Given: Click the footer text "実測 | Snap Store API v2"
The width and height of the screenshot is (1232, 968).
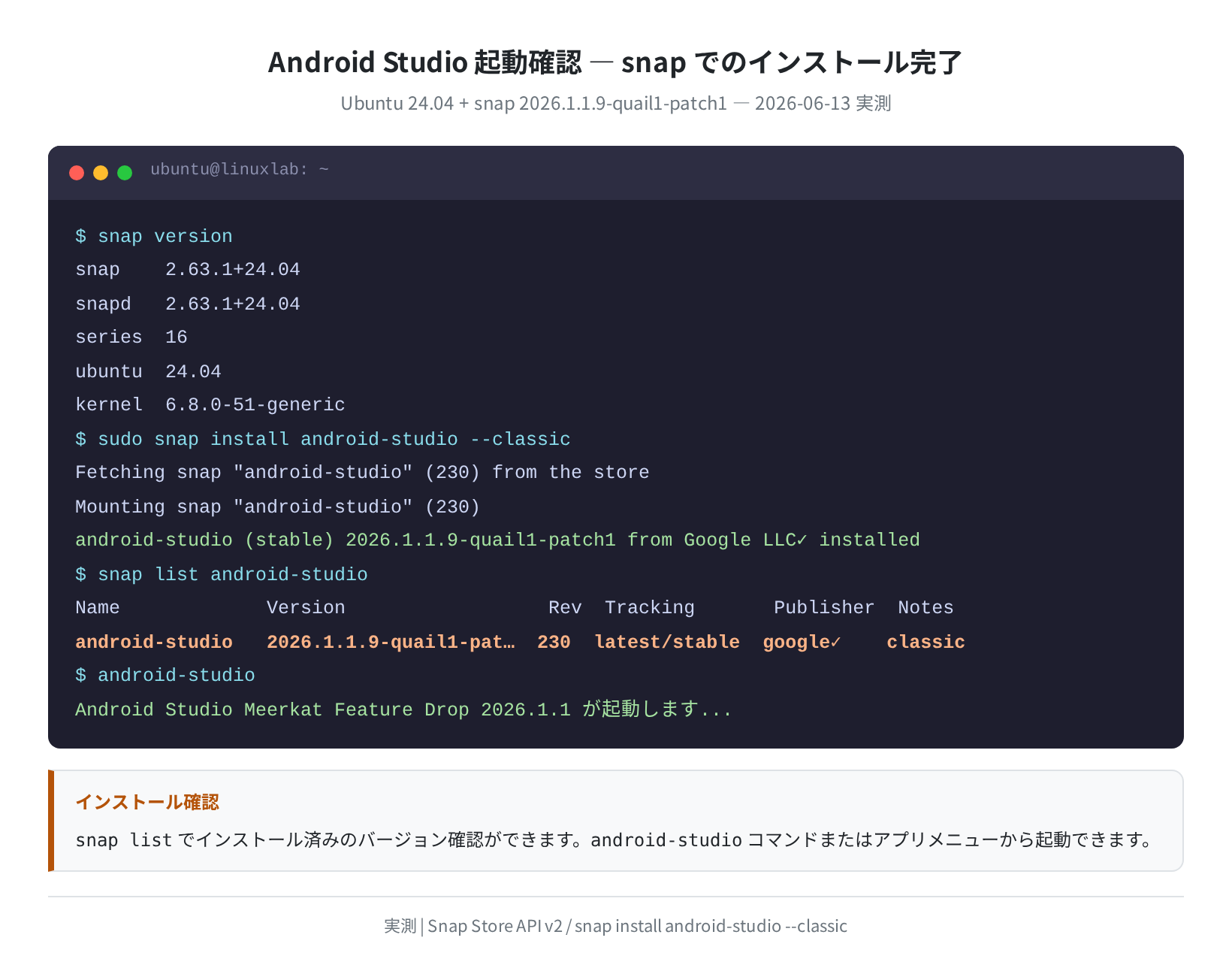Looking at the screenshot, I should tap(473, 926).
